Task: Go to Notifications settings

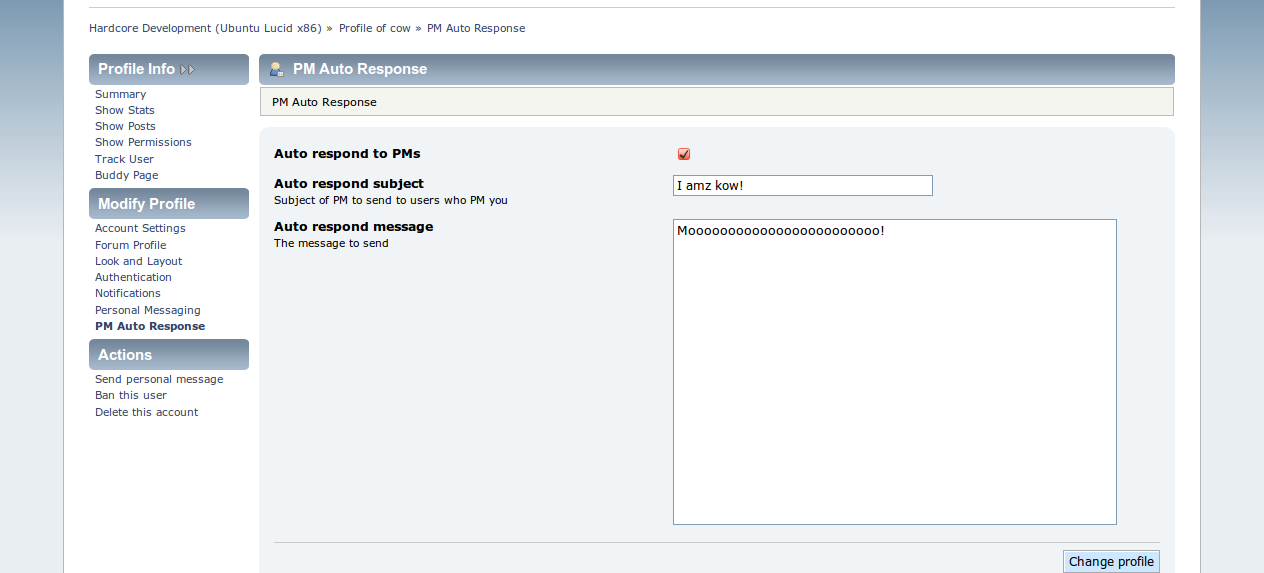Action: coord(127,293)
